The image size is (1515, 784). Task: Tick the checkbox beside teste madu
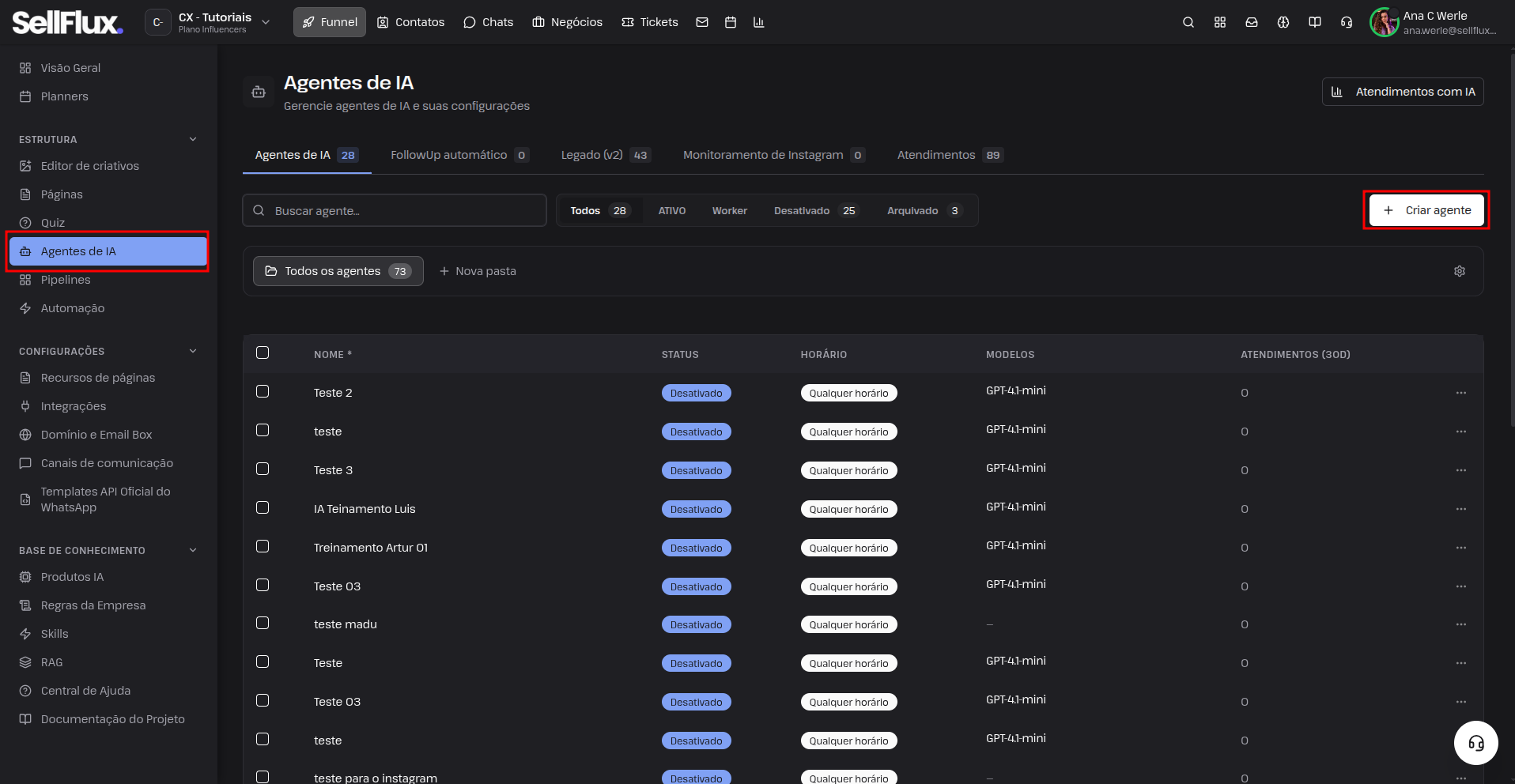[x=263, y=623]
